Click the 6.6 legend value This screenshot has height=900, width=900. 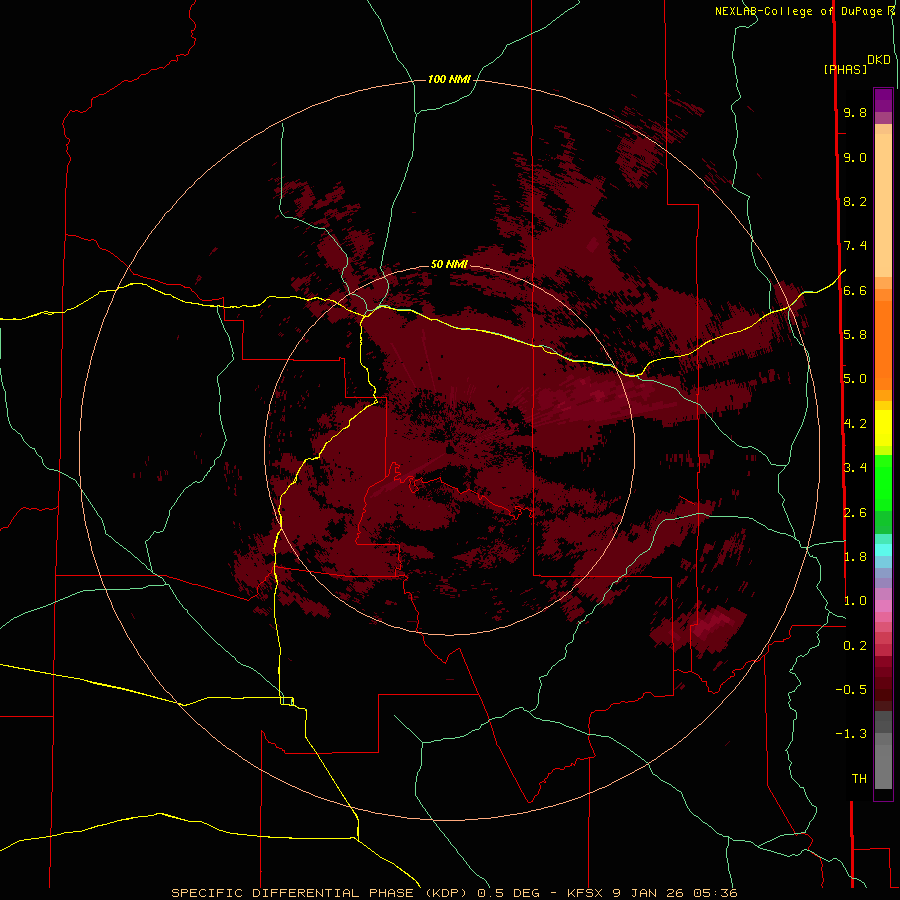(x=855, y=290)
